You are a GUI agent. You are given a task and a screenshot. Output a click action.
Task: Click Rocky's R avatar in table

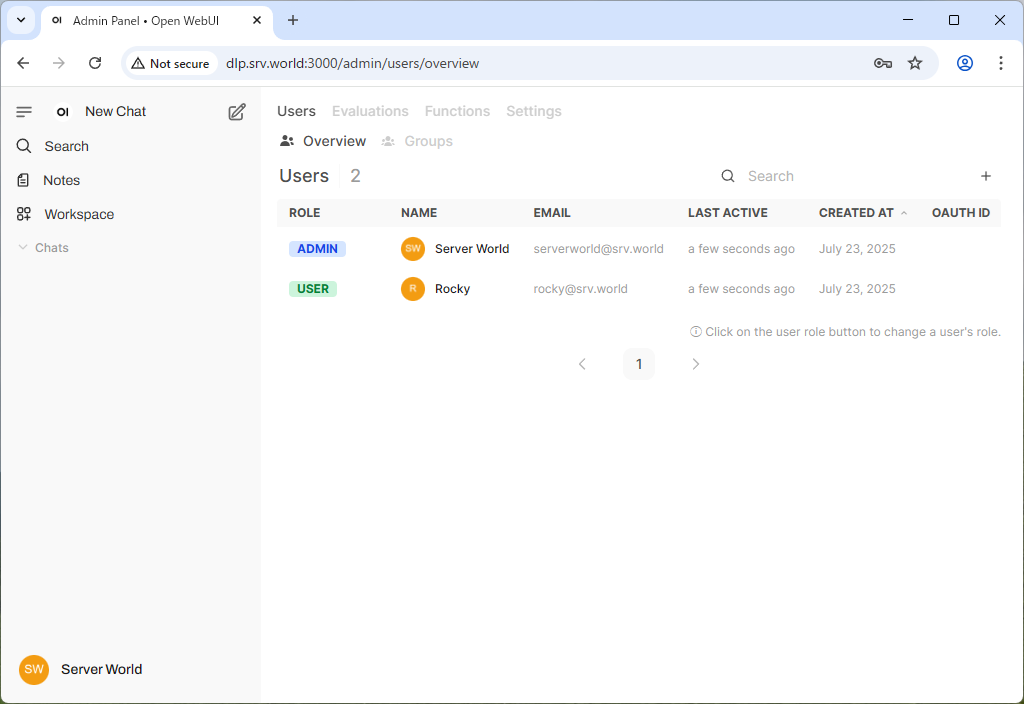coord(413,289)
